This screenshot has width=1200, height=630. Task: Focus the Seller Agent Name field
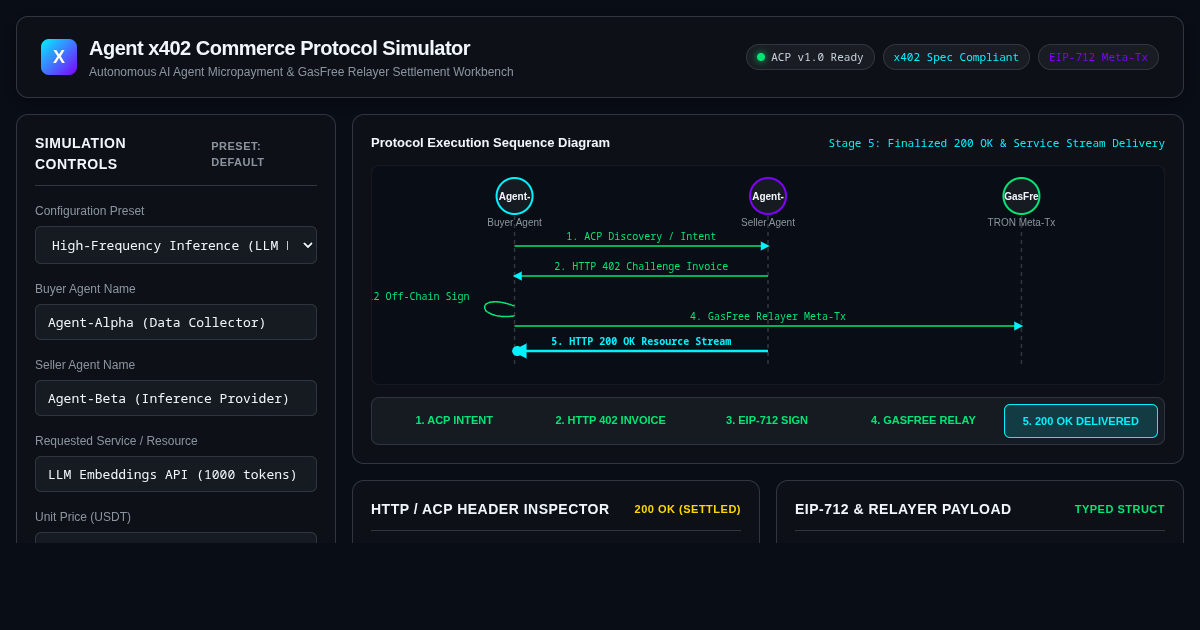pyautogui.click(x=176, y=398)
